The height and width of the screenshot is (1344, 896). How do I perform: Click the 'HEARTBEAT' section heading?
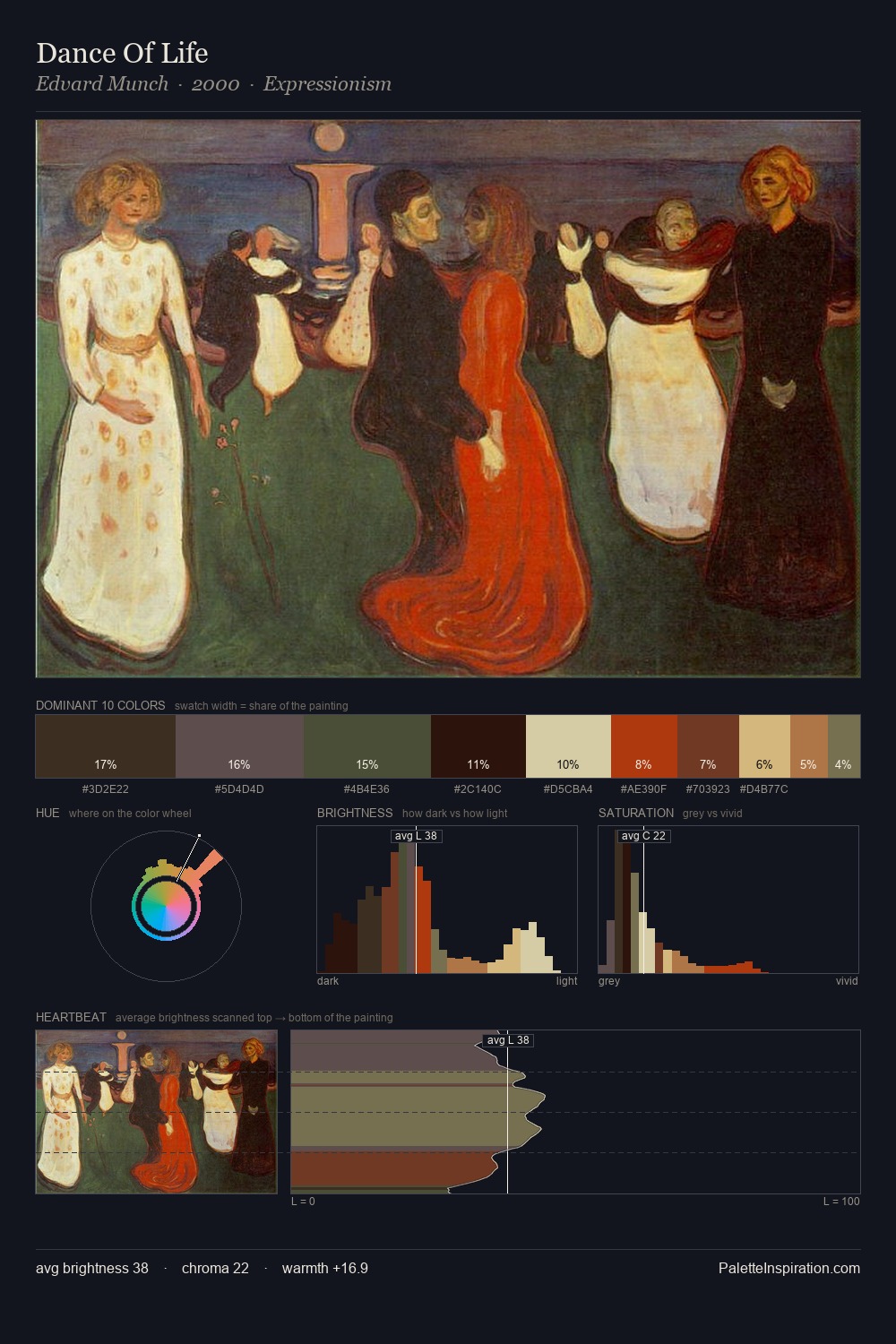click(71, 1018)
